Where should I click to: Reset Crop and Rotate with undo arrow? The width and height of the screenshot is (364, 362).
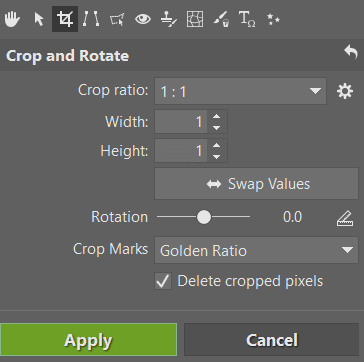[351, 53]
